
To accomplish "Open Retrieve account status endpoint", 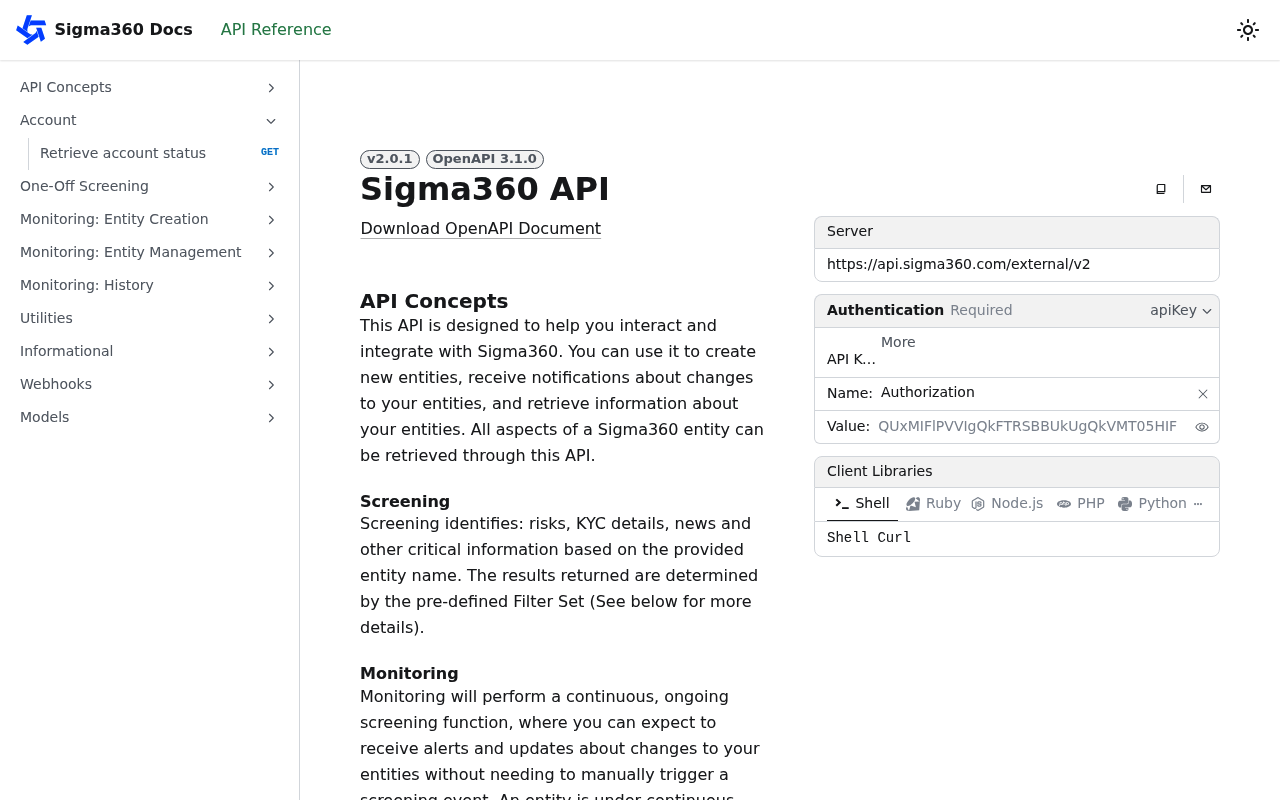I will [123, 153].
